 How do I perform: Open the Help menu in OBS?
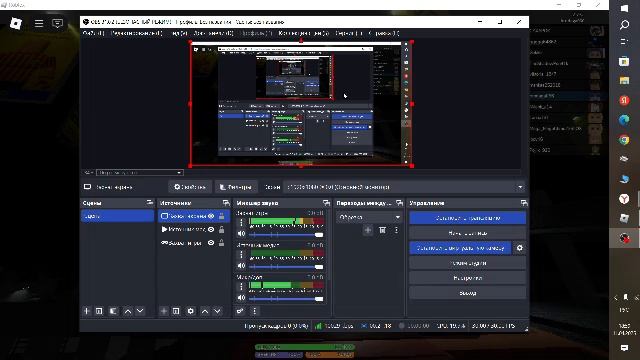[384, 33]
